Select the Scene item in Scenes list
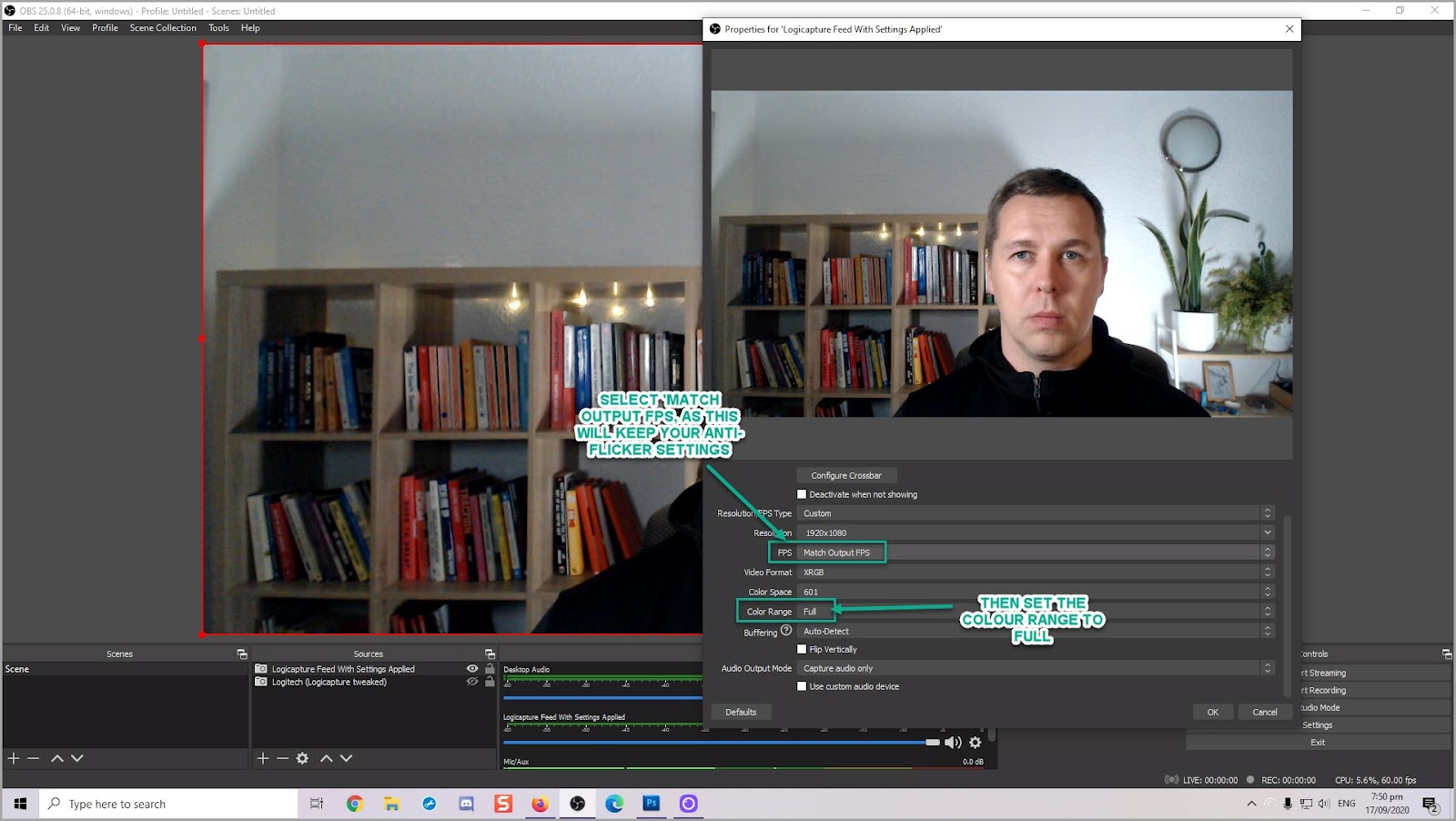The image size is (1456, 821). coord(126,669)
